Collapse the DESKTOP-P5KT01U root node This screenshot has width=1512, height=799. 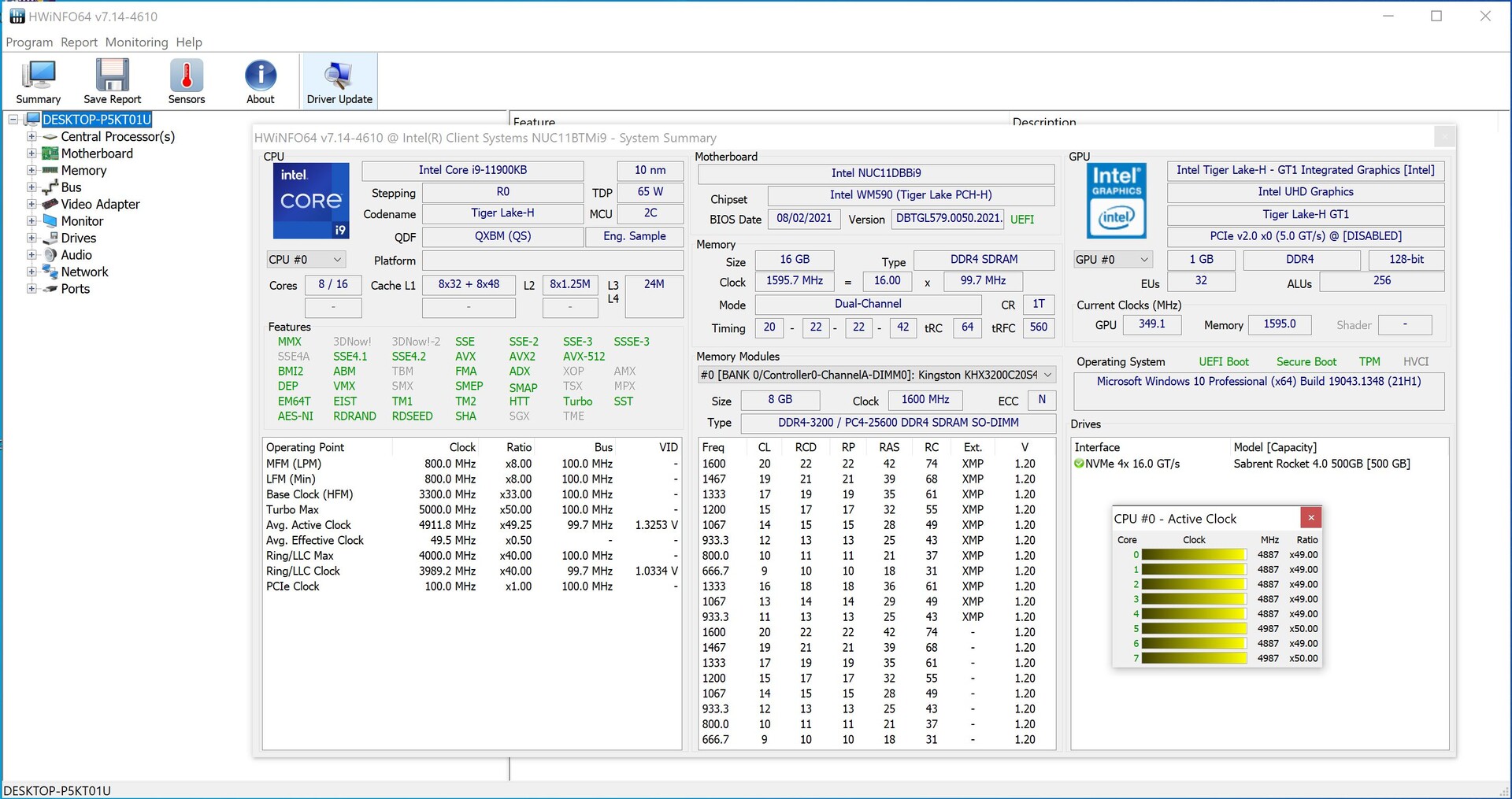coord(13,120)
